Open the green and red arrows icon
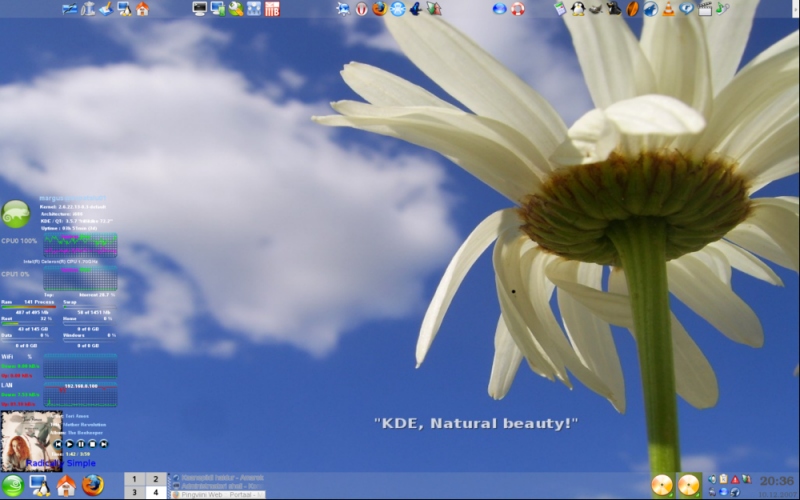Screen dimensions: 800x500 (x=434, y=9)
